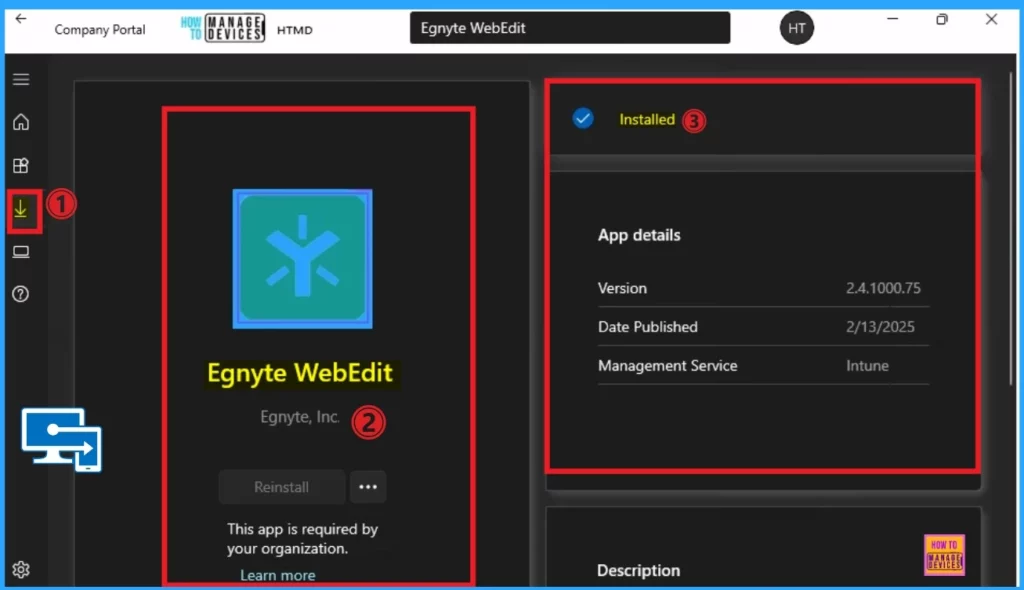Screen dimensions: 1024x590
Task: Open Downloads & updates icon
Action: (x=21, y=209)
